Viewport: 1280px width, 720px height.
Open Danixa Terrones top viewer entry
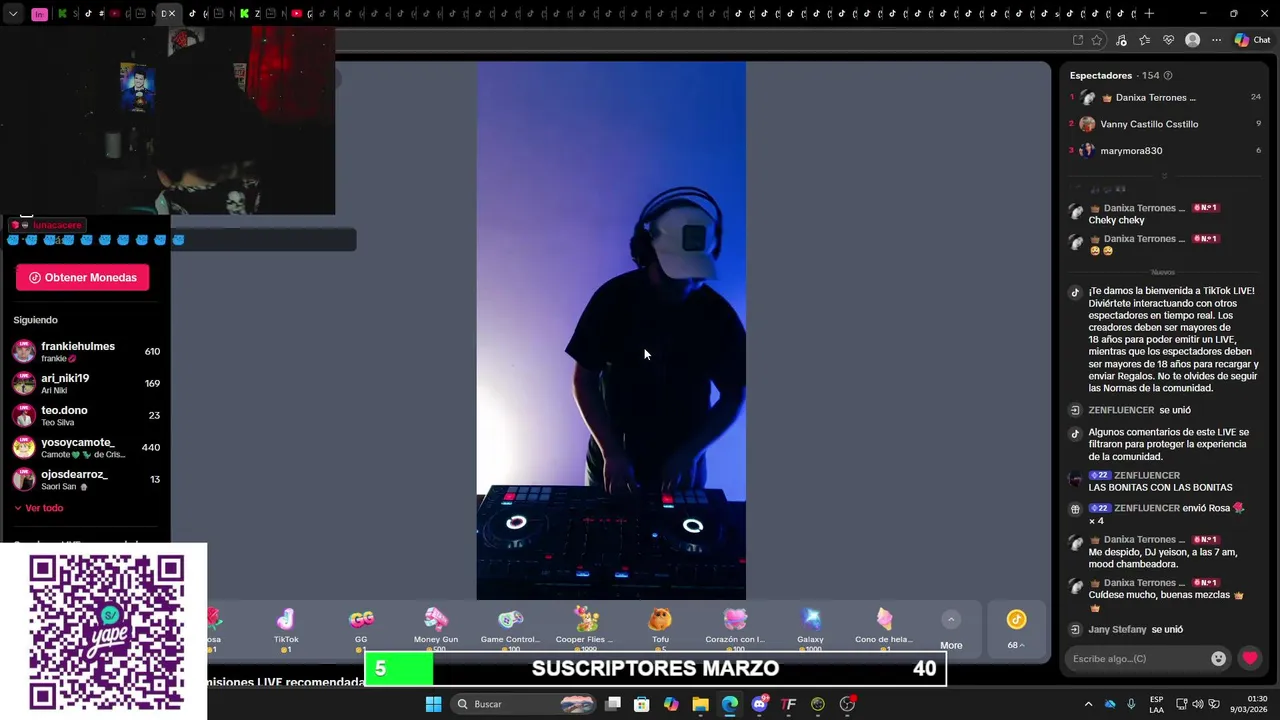click(x=1165, y=97)
